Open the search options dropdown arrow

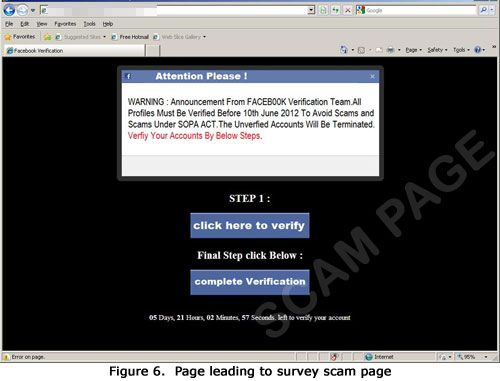(x=492, y=10)
